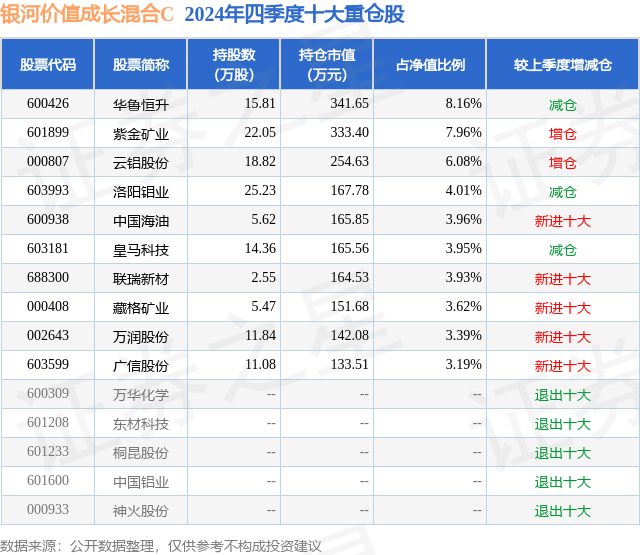Click the 2024年四季度十大重仓股 heading
Viewport: 640px width, 555px height.
pyautogui.click(x=294, y=14)
